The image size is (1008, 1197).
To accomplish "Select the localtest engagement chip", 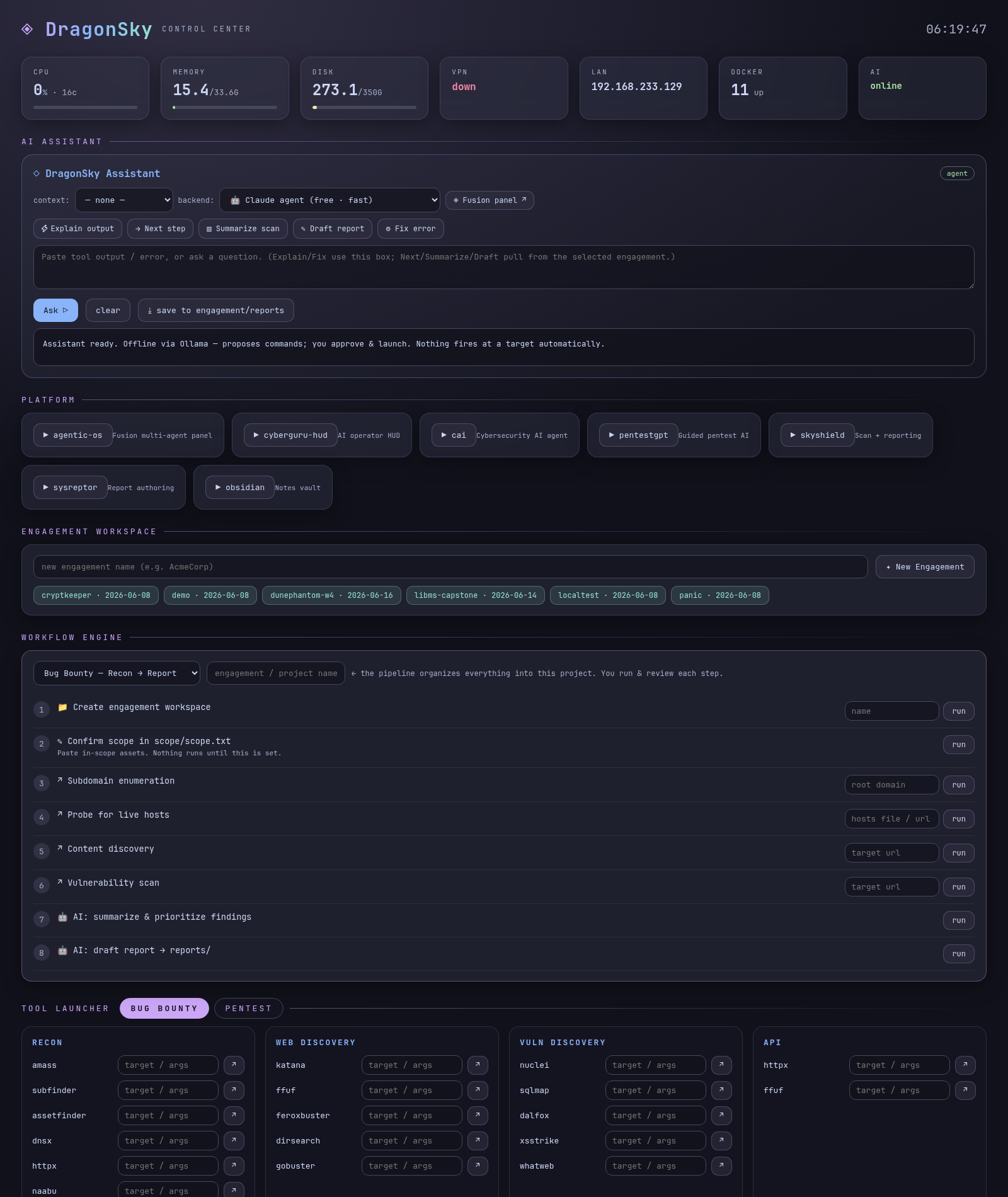I will click(x=608, y=595).
